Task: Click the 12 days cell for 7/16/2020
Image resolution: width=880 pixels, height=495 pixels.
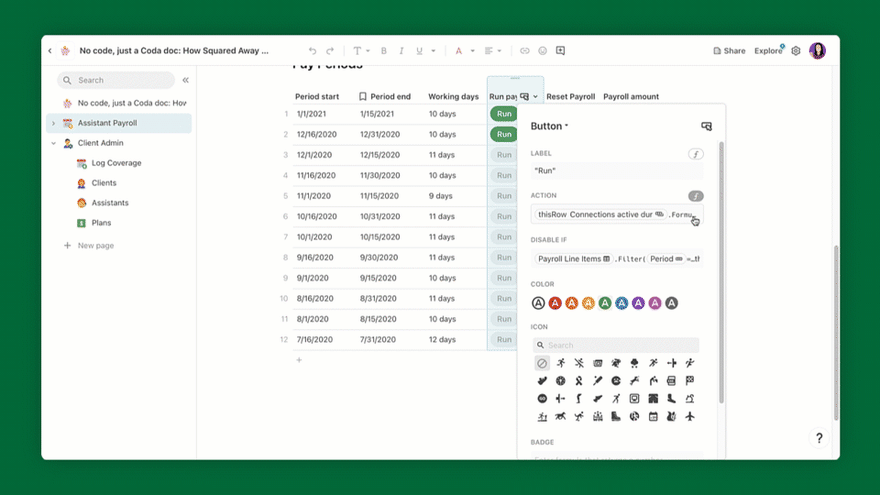Action: [x=444, y=340]
